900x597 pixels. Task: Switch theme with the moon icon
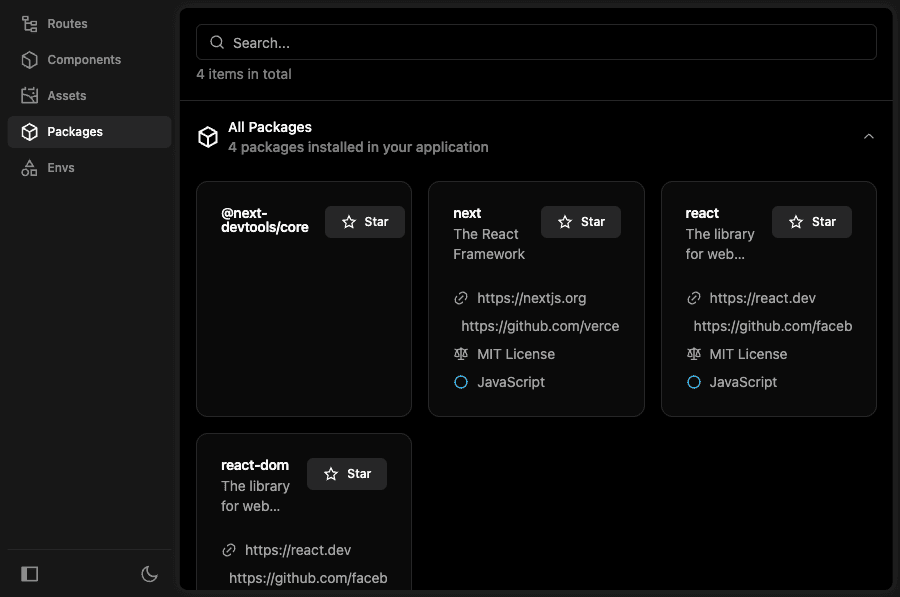tap(149, 573)
